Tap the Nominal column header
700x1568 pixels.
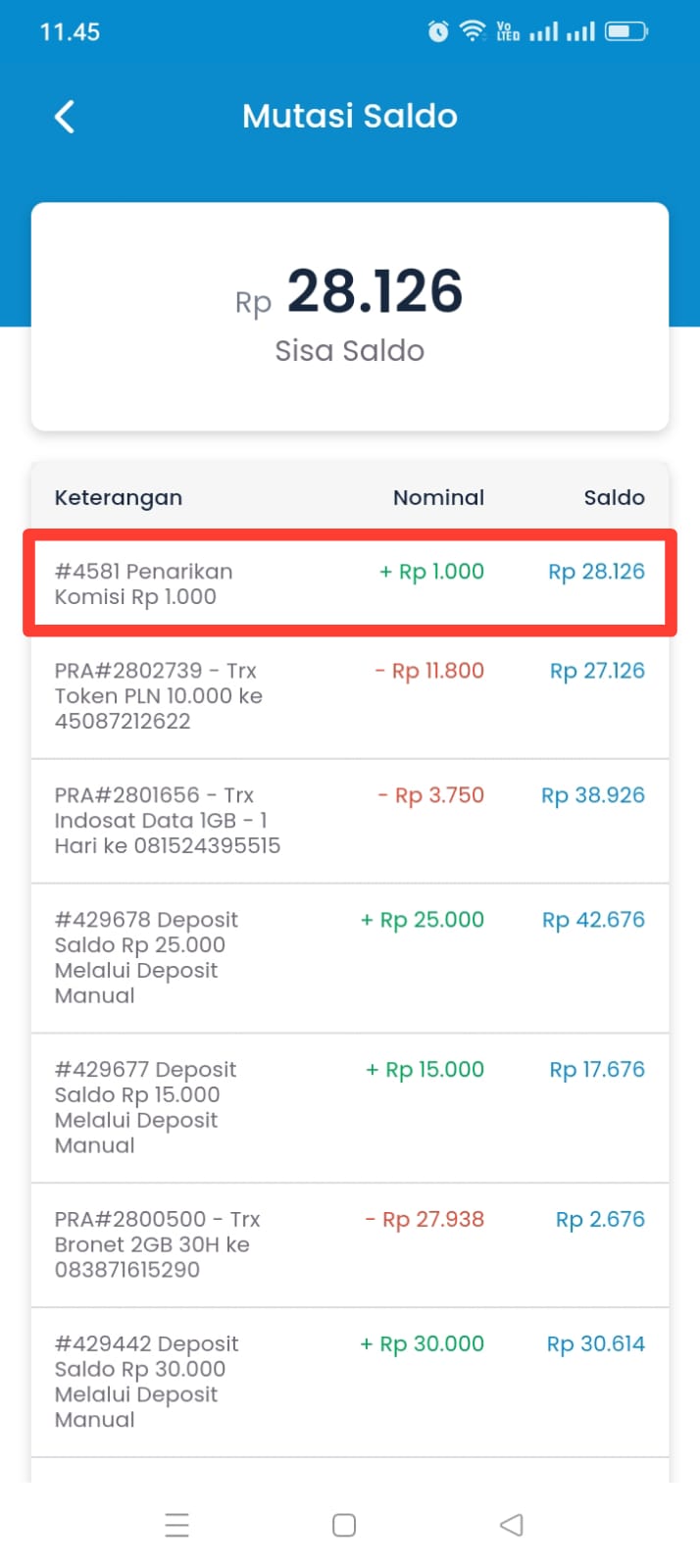(x=438, y=497)
